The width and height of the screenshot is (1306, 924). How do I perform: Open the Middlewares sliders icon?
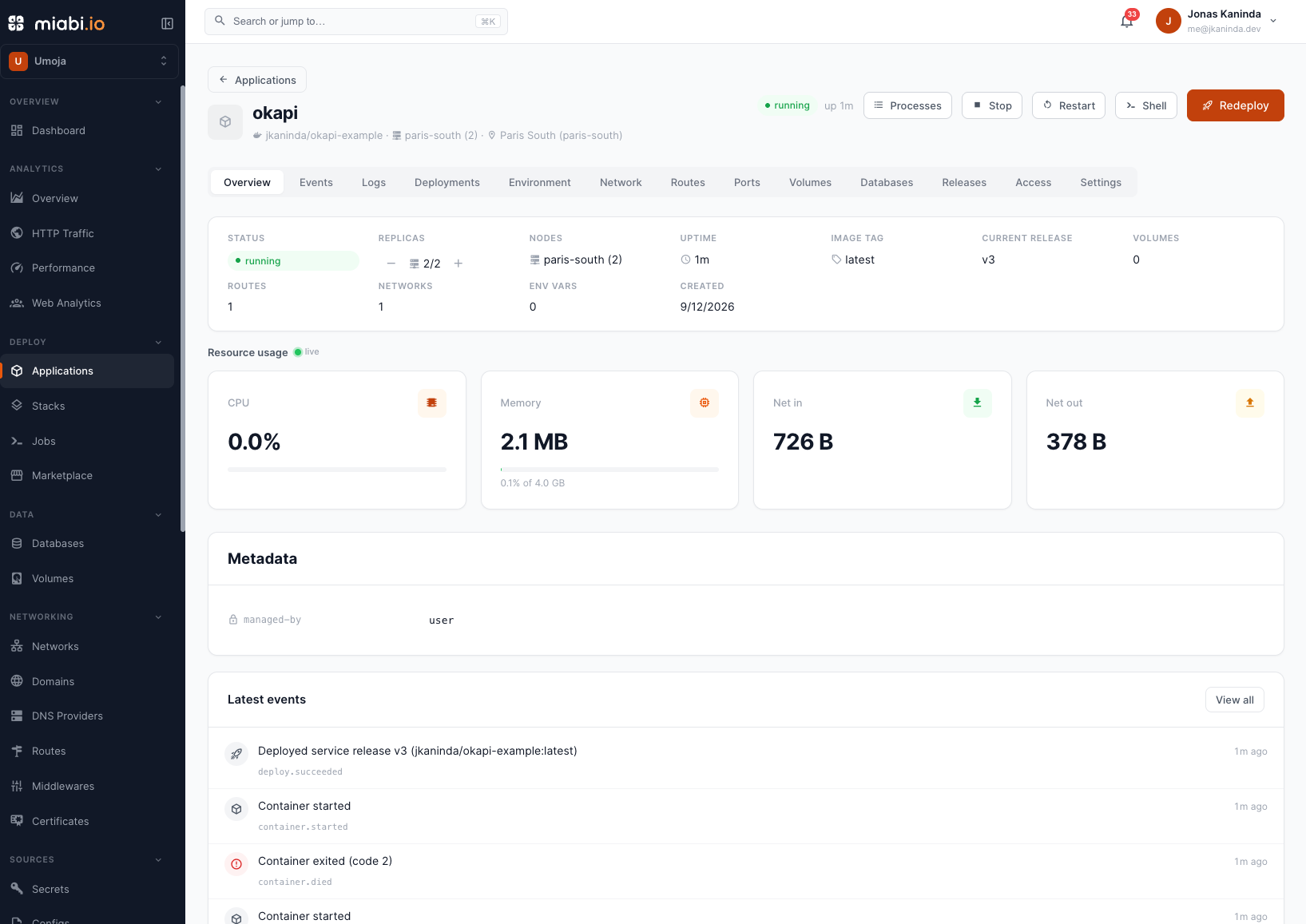pyautogui.click(x=17, y=786)
